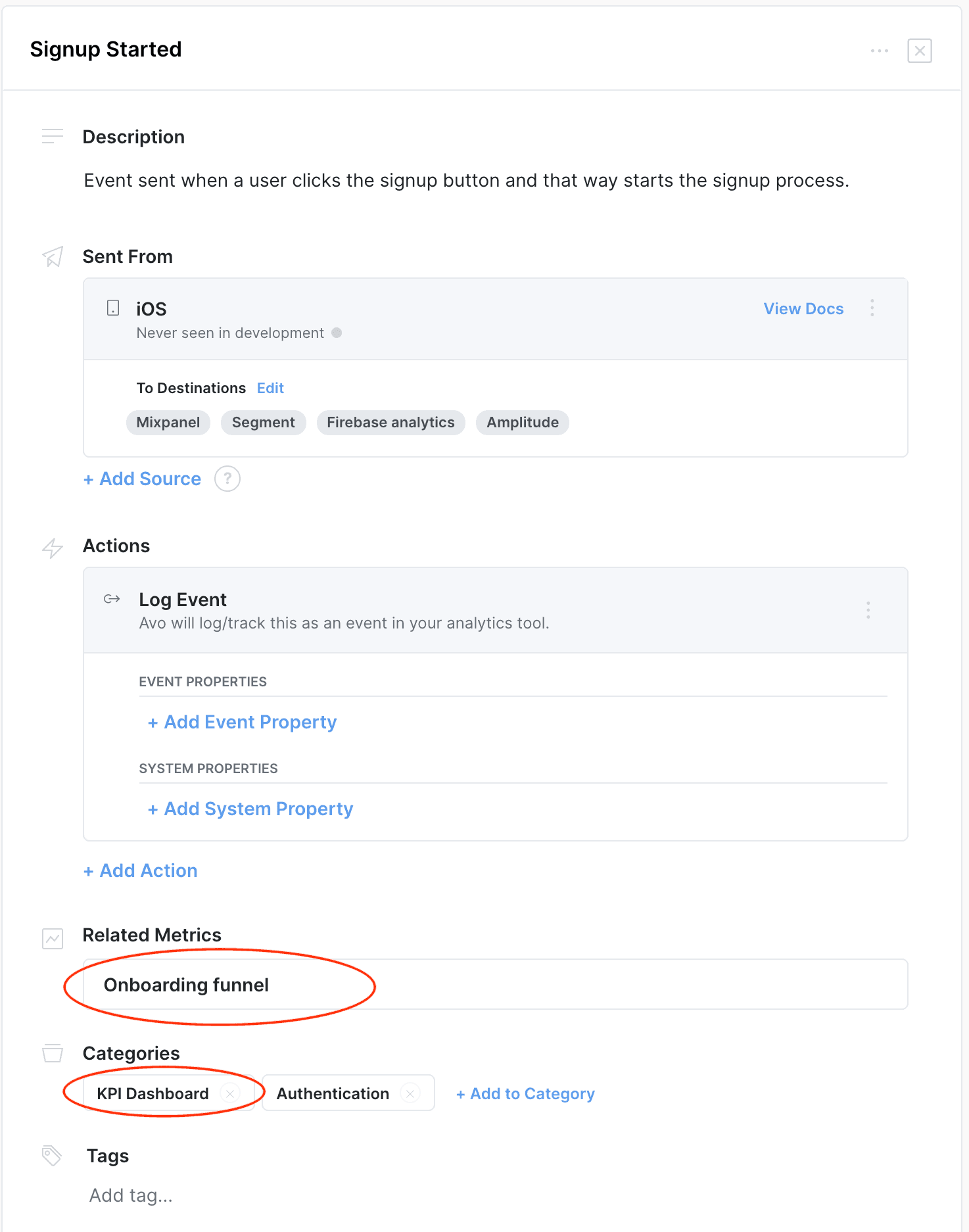Close the Signup Started panel
The height and width of the screenshot is (1232, 969).
(919, 51)
